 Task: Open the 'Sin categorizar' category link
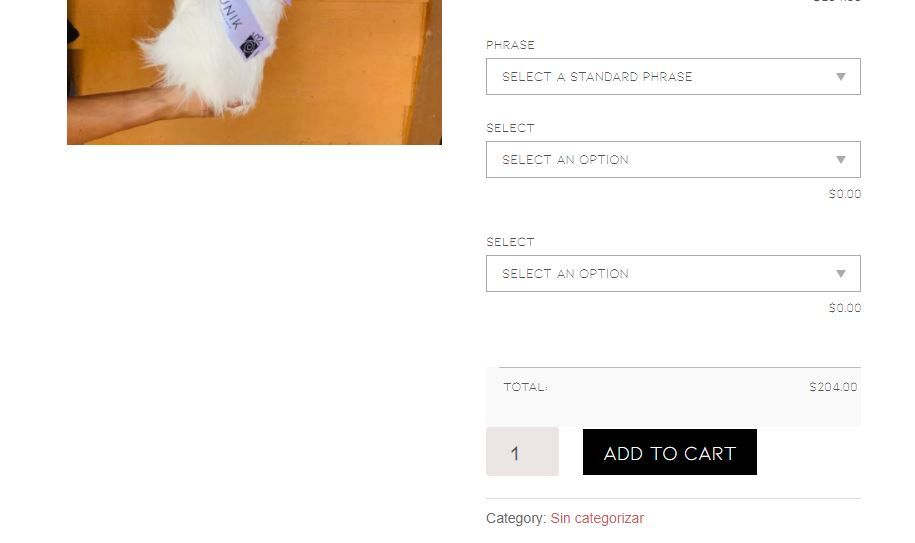[x=596, y=518]
